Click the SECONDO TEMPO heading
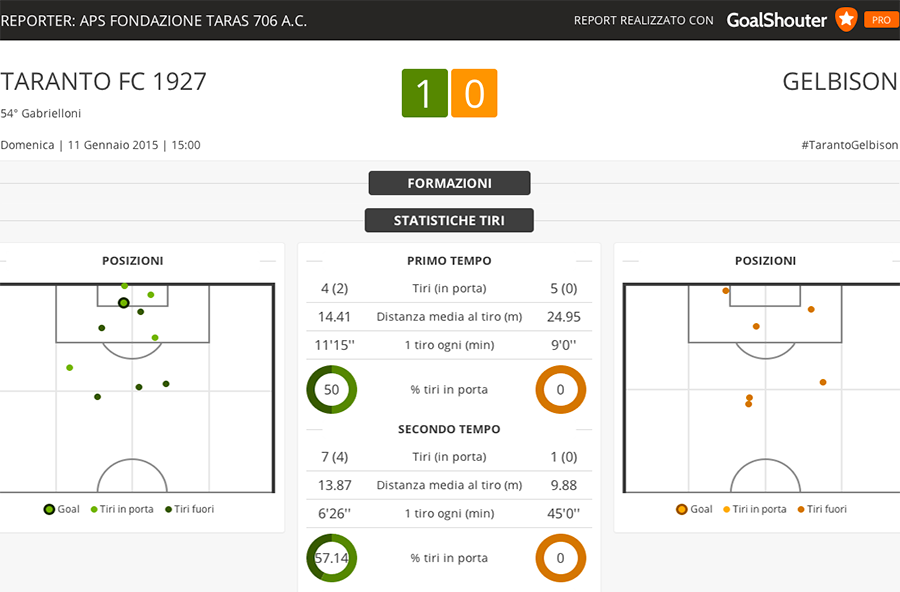The width and height of the screenshot is (900, 592). (x=449, y=429)
